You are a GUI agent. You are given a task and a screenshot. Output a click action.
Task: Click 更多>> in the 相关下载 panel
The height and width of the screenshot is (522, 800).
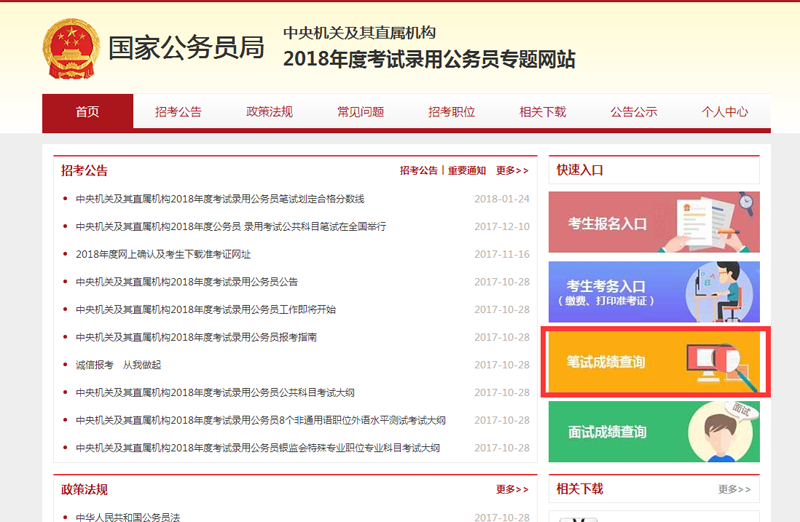tap(735, 489)
